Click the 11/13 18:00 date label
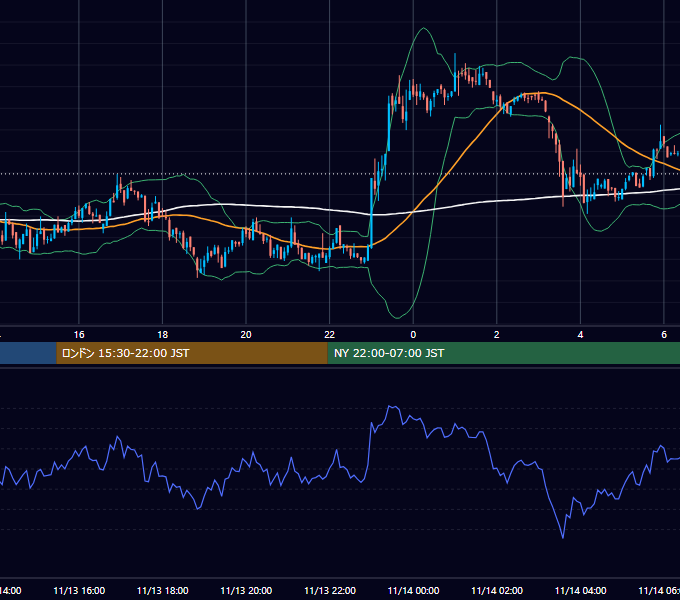This screenshot has width=680, height=600. click(x=163, y=590)
